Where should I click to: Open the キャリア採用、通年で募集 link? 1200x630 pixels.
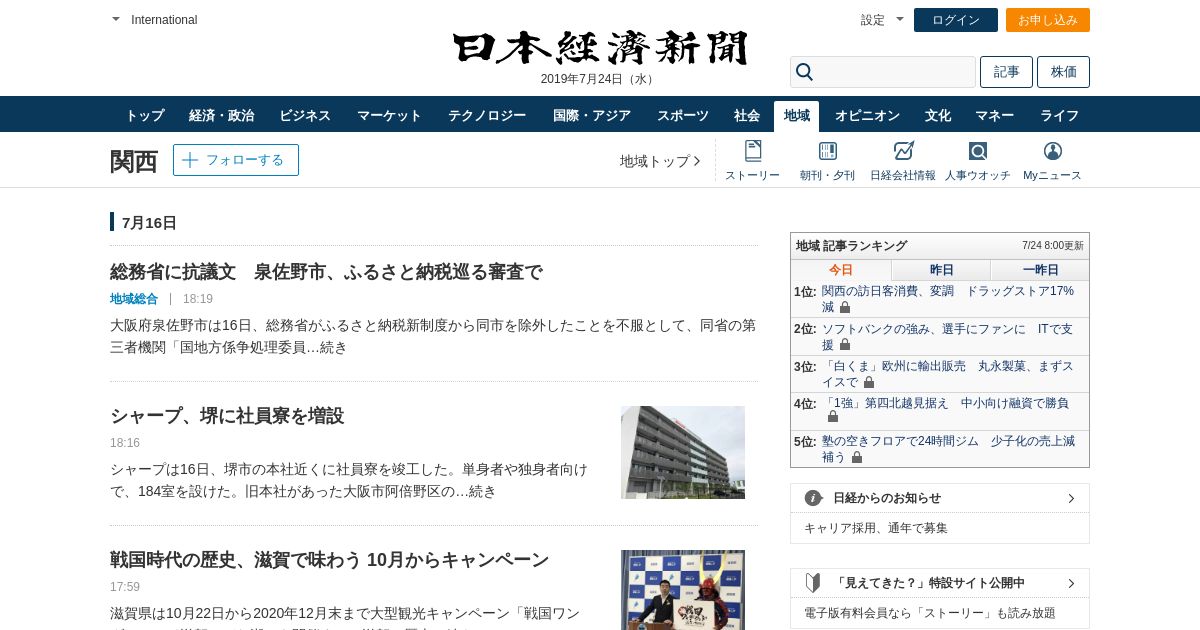coord(876,528)
